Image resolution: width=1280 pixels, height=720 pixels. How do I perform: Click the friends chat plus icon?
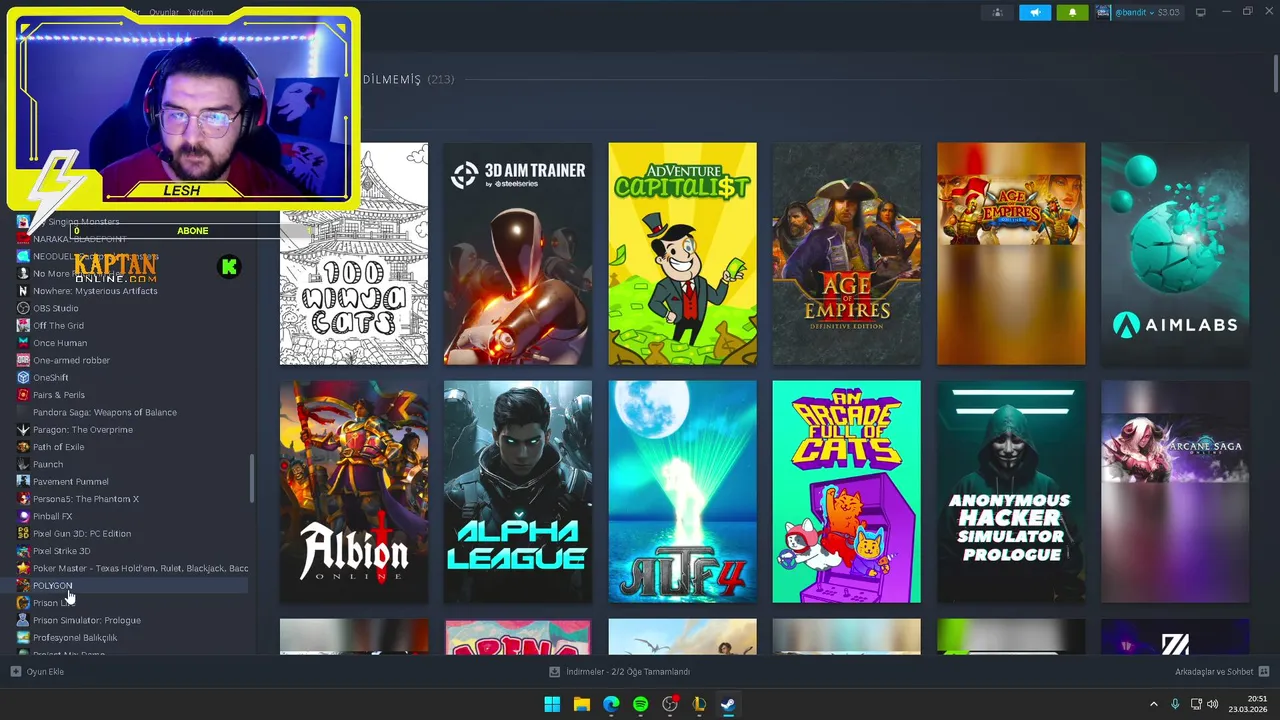pos(1264,672)
